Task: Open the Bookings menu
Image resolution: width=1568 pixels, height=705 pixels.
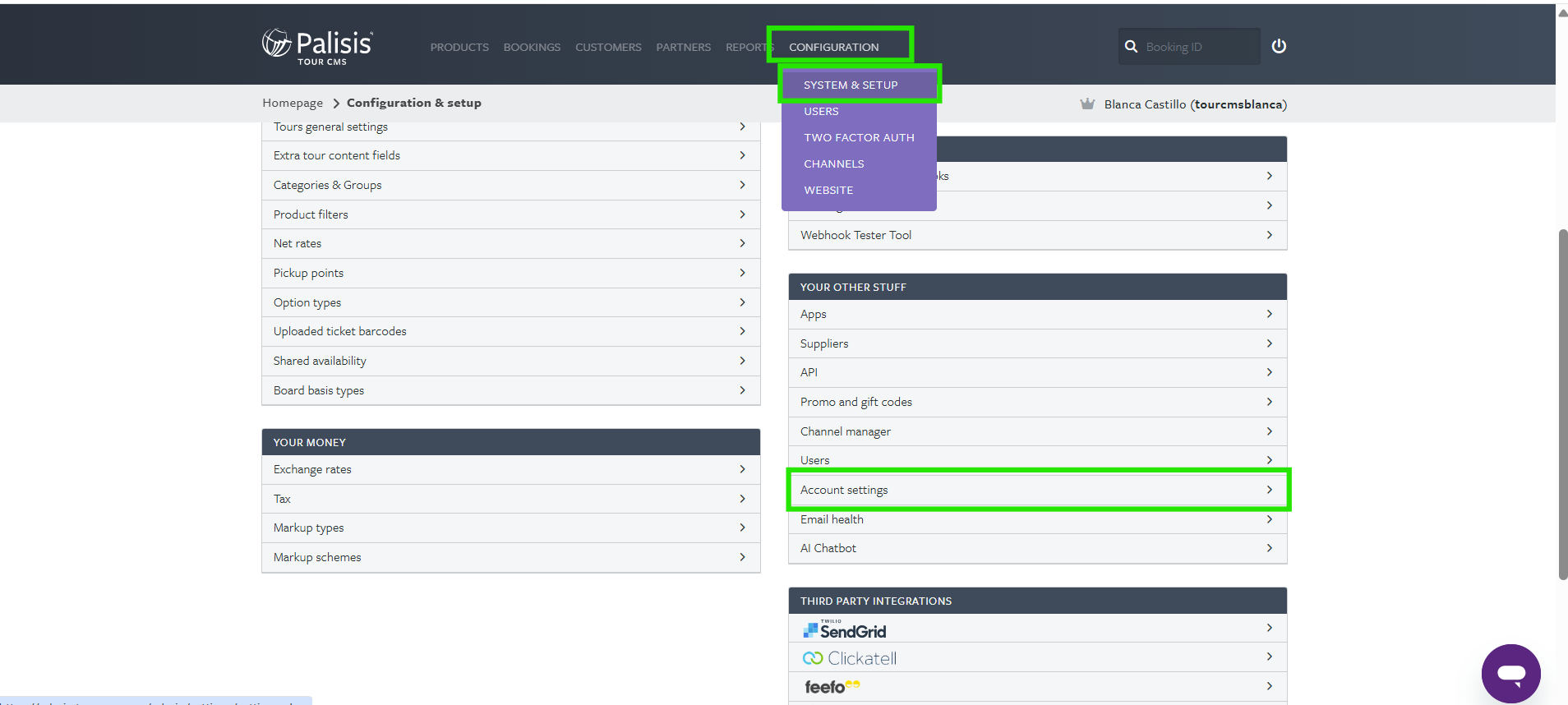Action: pos(532,48)
